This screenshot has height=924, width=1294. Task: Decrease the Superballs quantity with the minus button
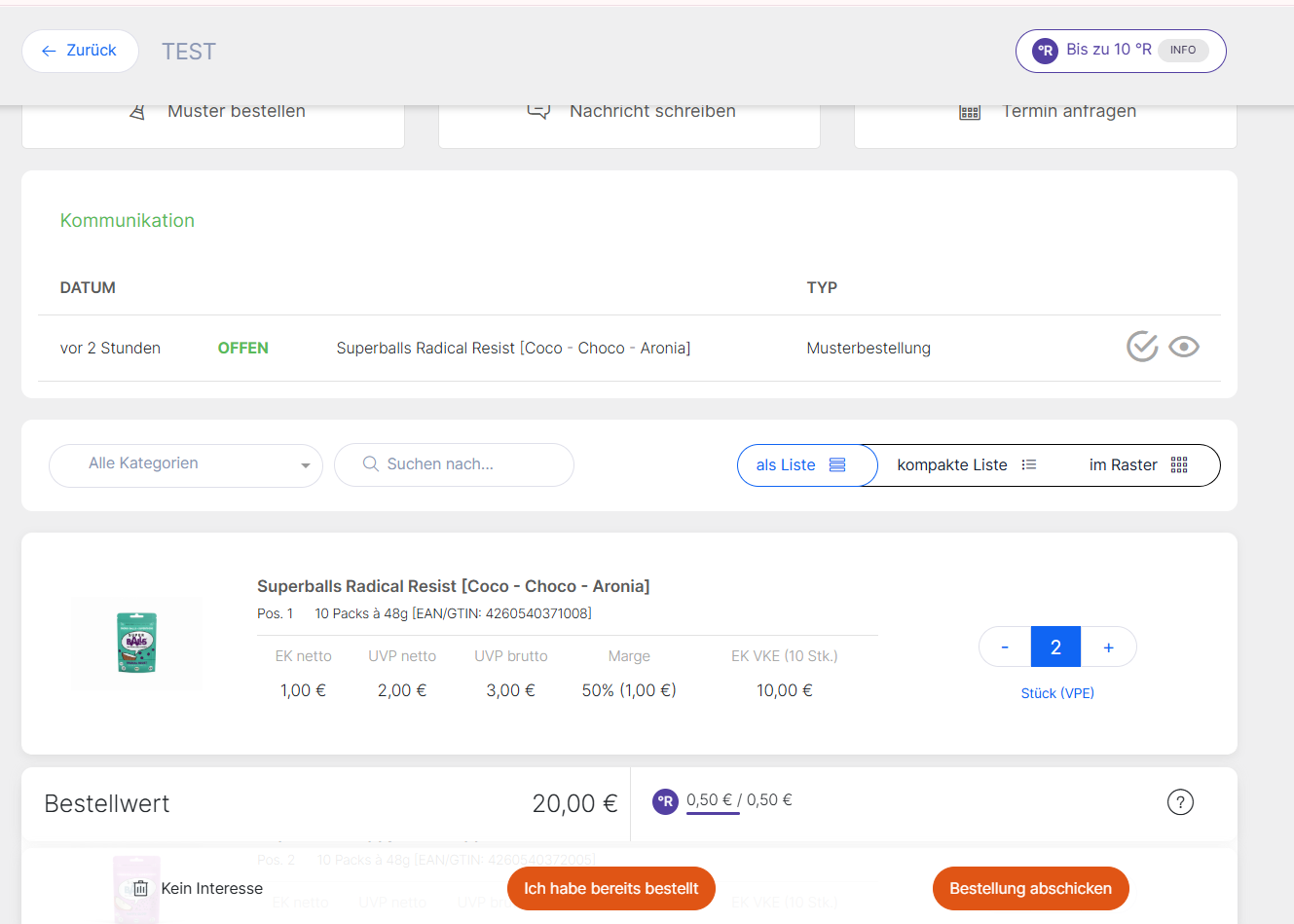[x=1005, y=647]
